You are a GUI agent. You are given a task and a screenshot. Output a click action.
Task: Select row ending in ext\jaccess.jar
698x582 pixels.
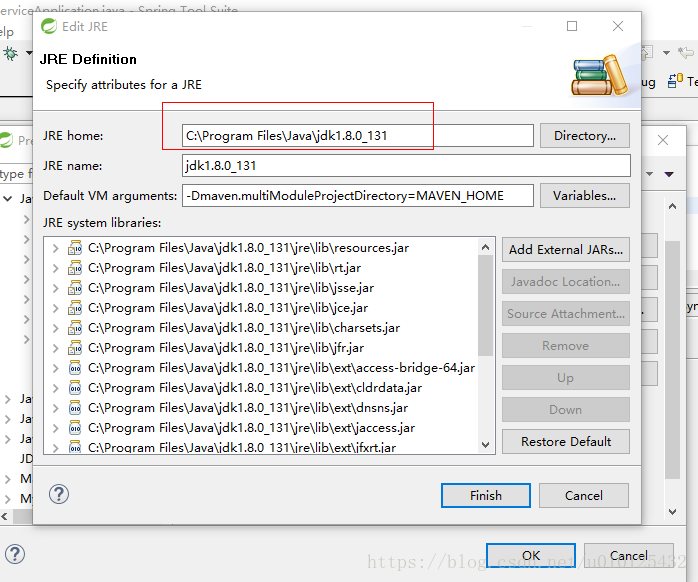pyautogui.click(x=252, y=428)
